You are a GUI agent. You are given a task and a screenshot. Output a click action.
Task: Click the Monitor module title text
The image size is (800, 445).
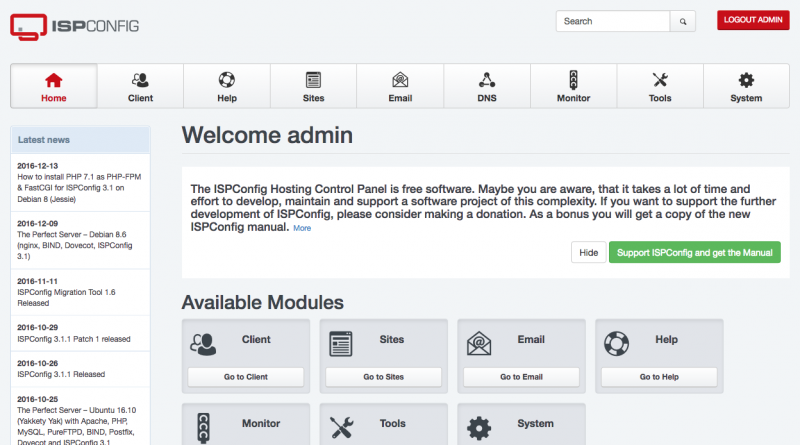(x=261, y=424)
